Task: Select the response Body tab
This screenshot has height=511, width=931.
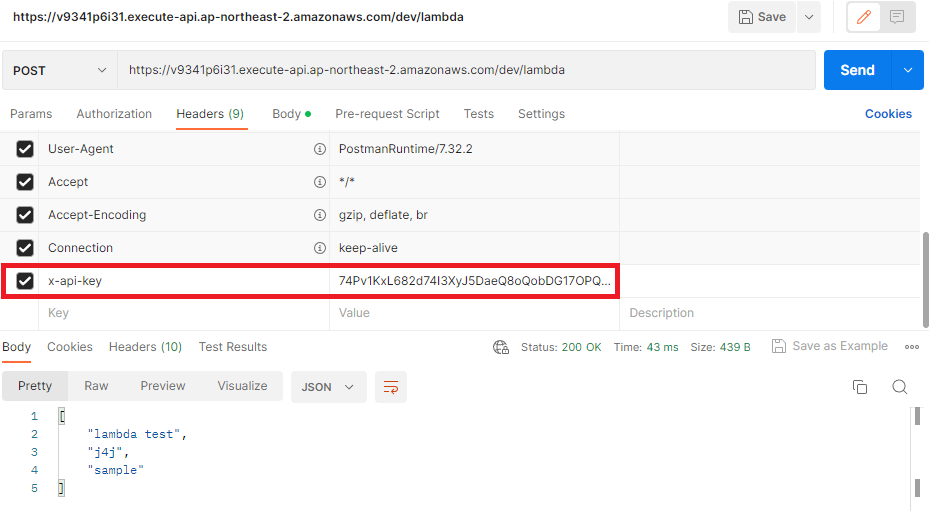Action: click(x=17, y=347)
